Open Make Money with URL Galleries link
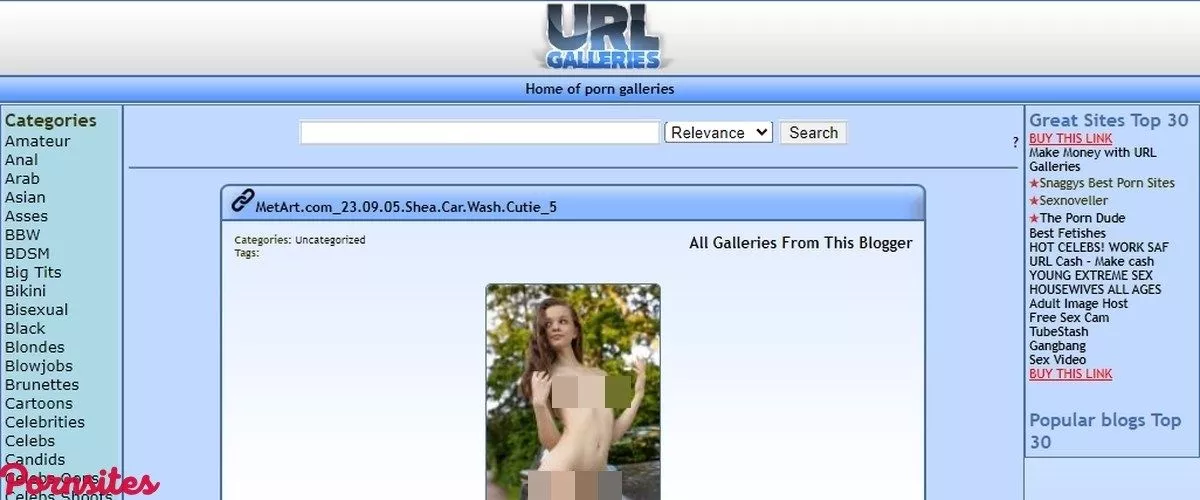This screenshot has height=500, width=1200. [x=1092, y=160]
